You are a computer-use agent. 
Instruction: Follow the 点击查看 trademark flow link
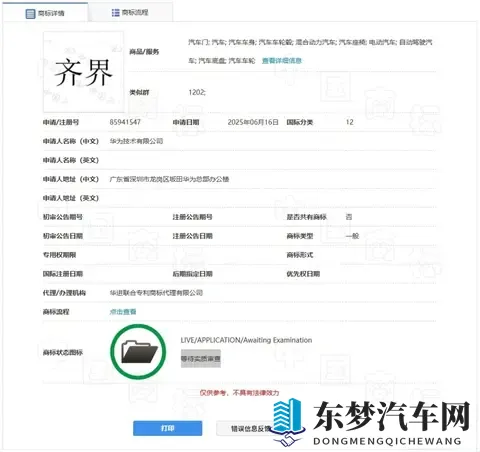(123, 312)
